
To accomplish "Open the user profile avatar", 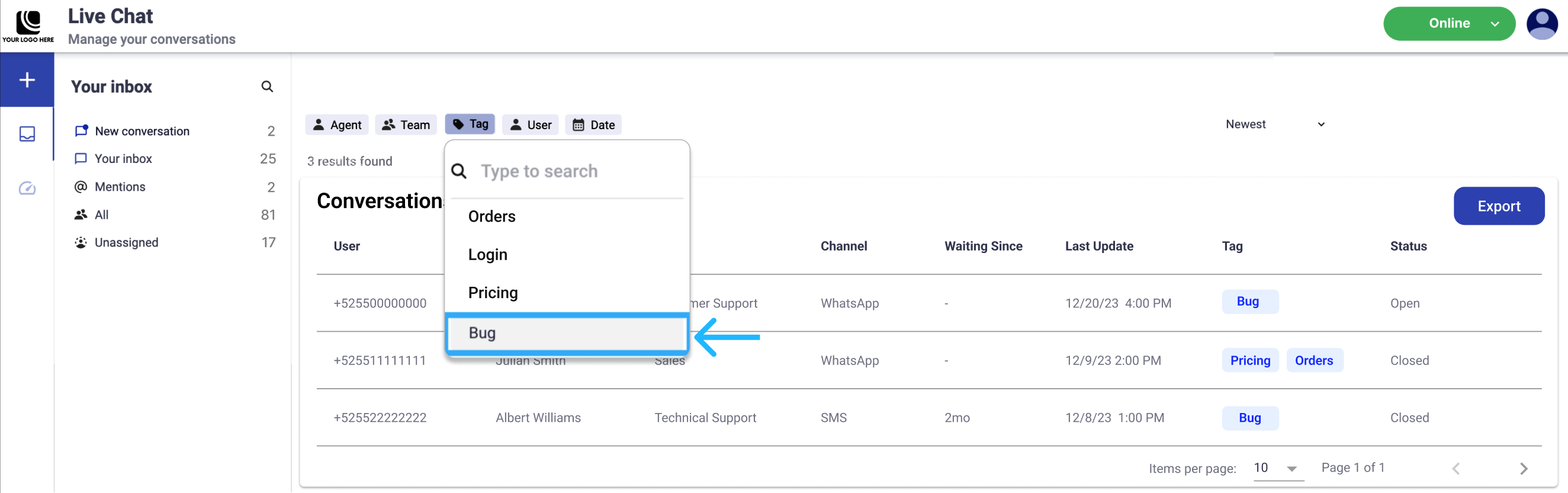I will pos(1542,24).
